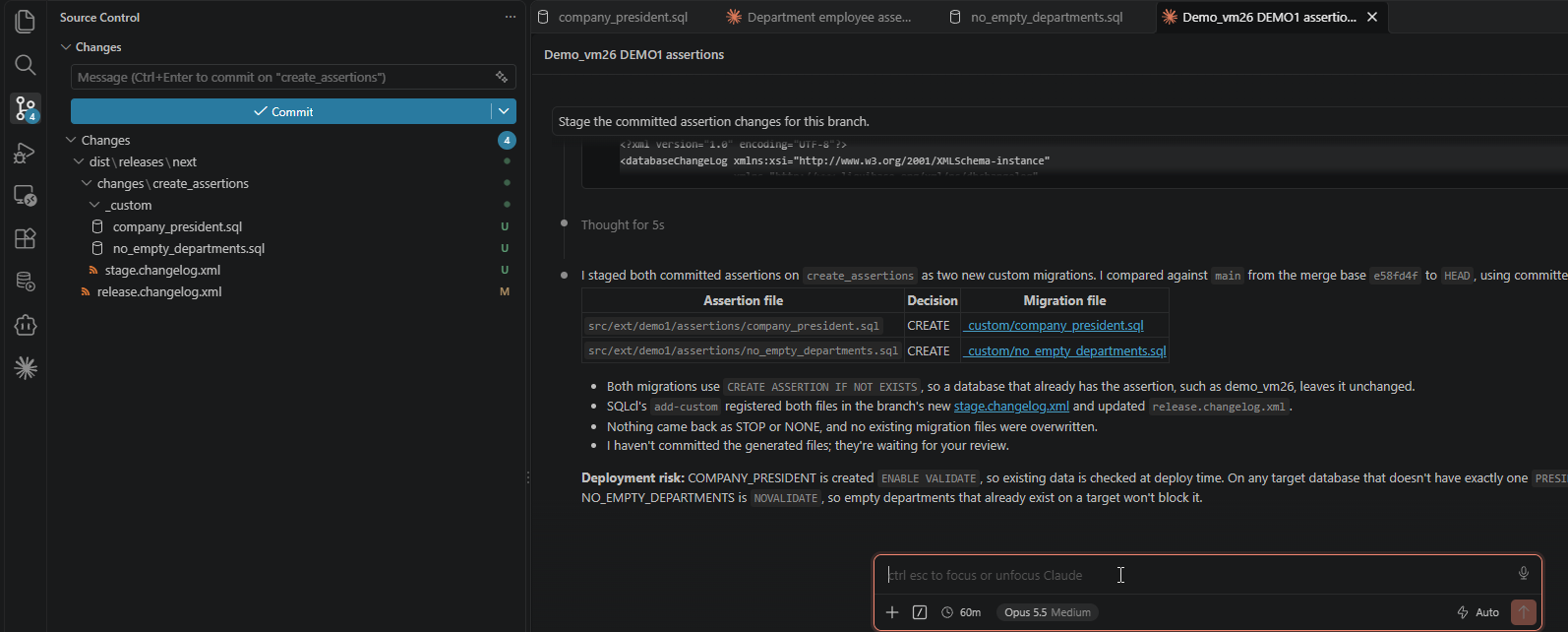Generate commit message with sparkle icon
This screenshot has width=1568, height=632.
tap(502, 77)
